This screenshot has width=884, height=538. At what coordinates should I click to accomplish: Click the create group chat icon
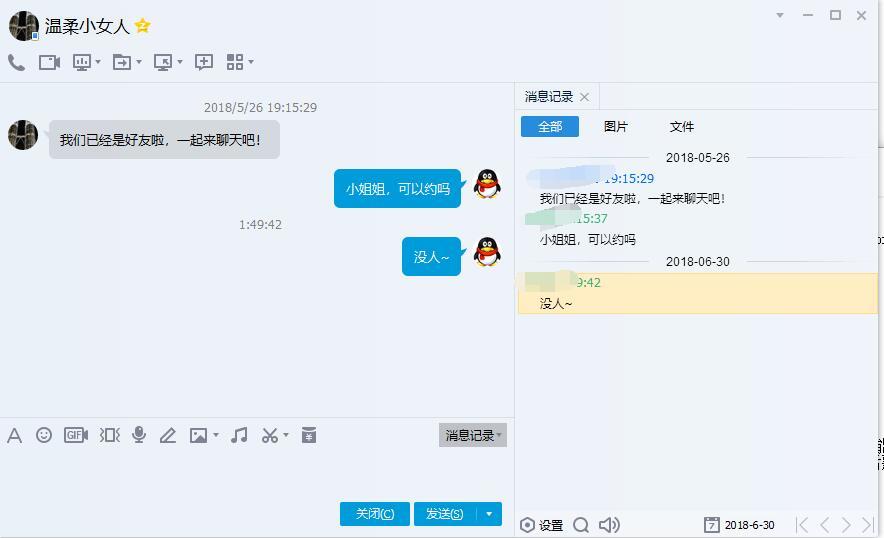tap(204, 62)
